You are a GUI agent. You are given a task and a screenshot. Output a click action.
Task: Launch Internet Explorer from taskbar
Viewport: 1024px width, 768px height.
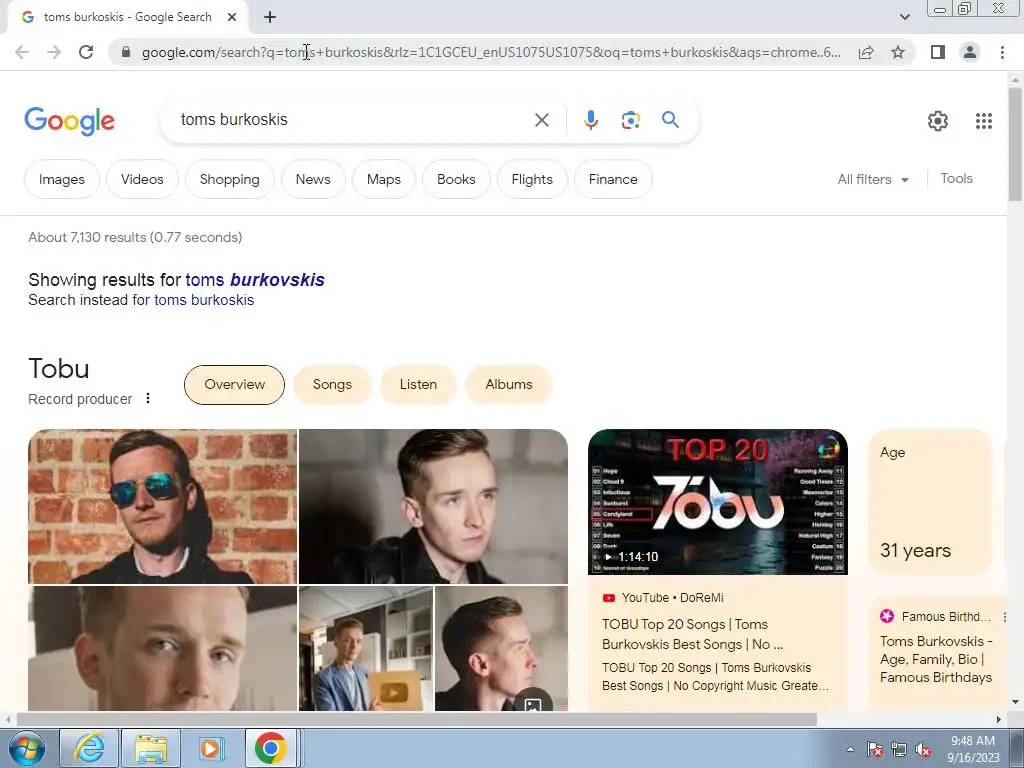(x=89, y=748)
